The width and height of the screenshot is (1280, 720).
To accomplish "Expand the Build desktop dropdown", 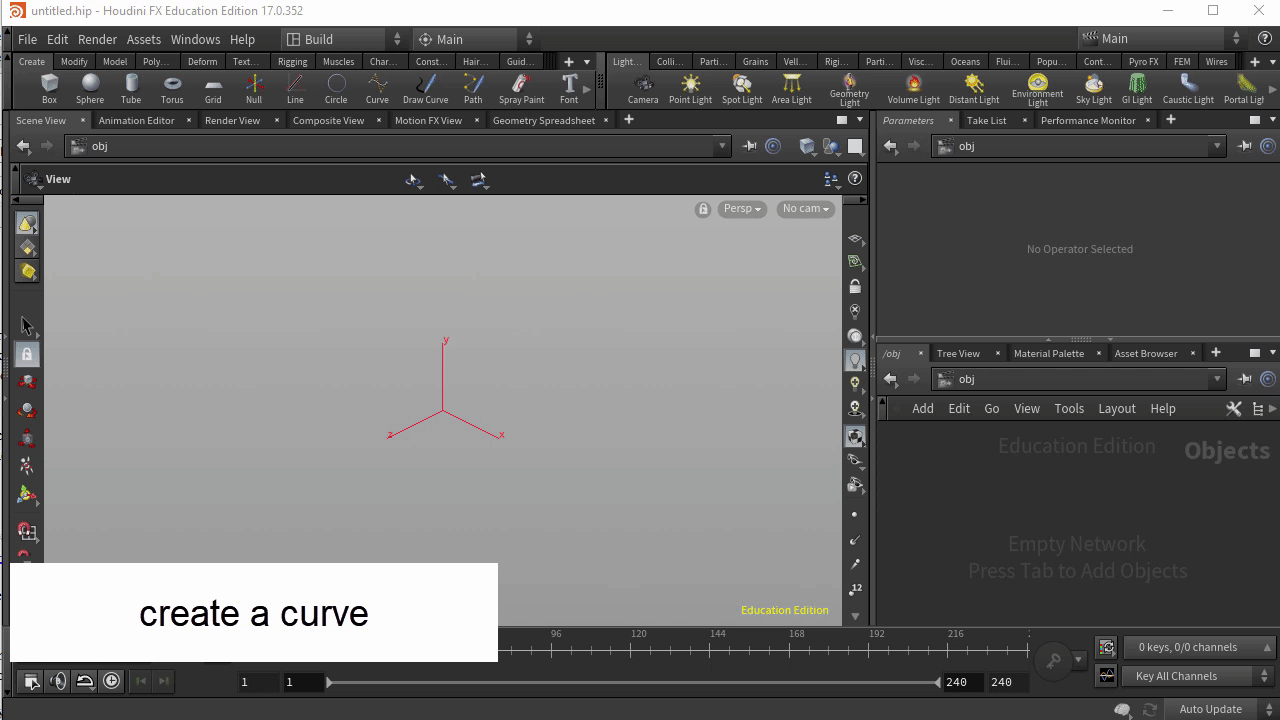I will [343, 39].
